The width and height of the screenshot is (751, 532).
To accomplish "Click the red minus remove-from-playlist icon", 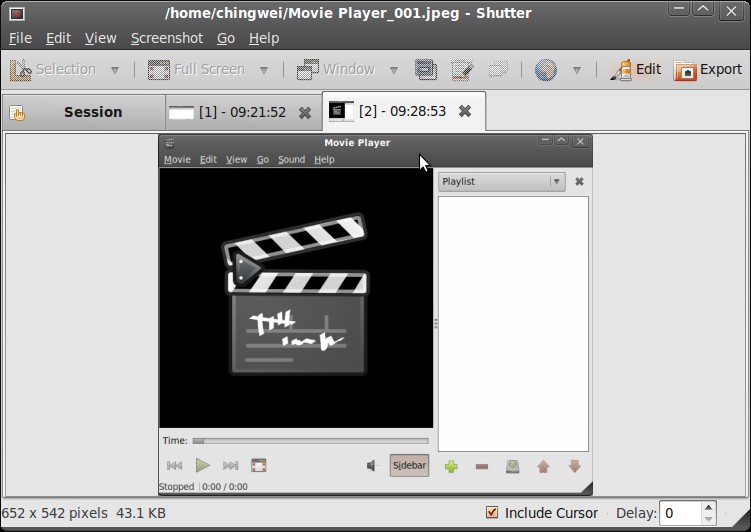I will 482,466.
